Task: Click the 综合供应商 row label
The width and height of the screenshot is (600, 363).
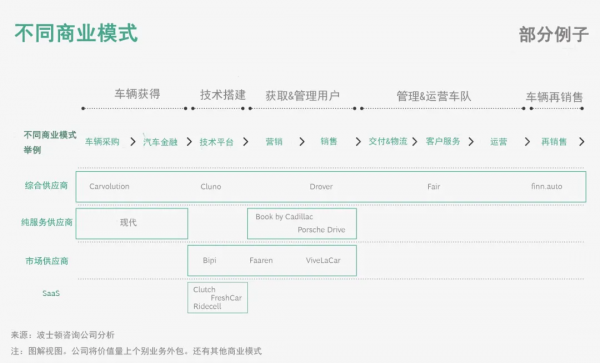Action: pos(46,186)
